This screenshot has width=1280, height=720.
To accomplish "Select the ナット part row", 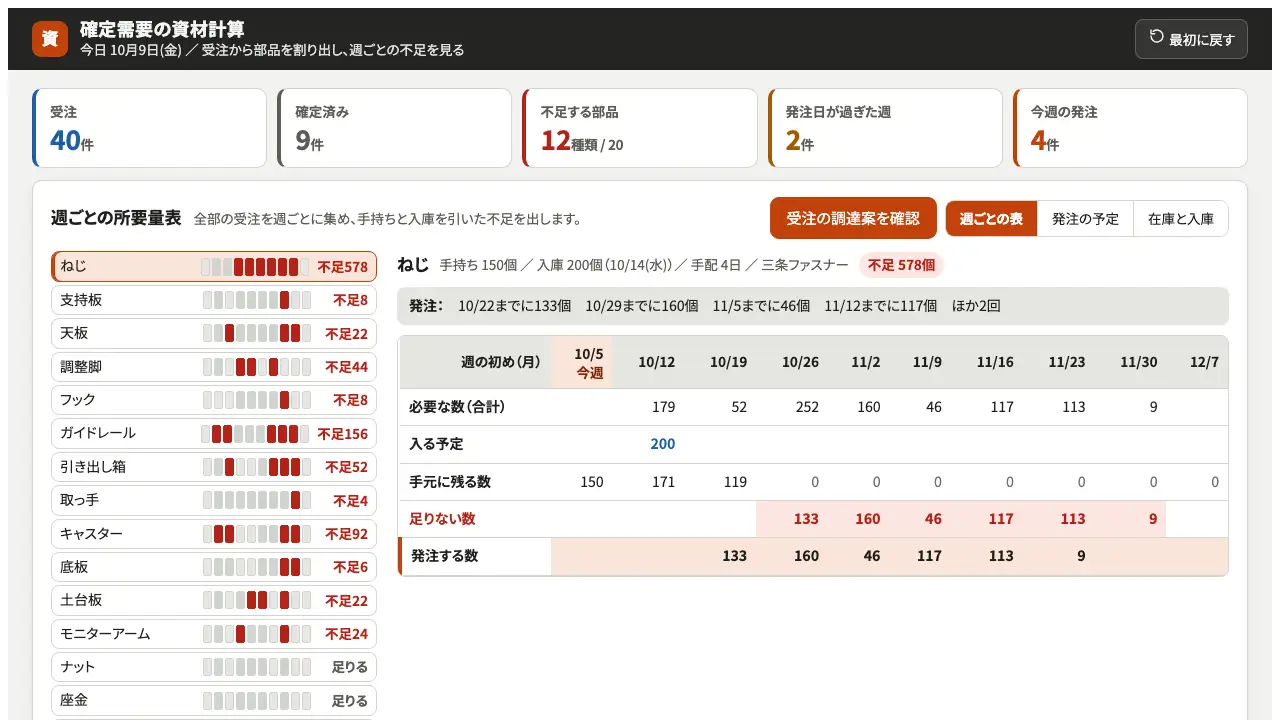I will click(214, 667).
